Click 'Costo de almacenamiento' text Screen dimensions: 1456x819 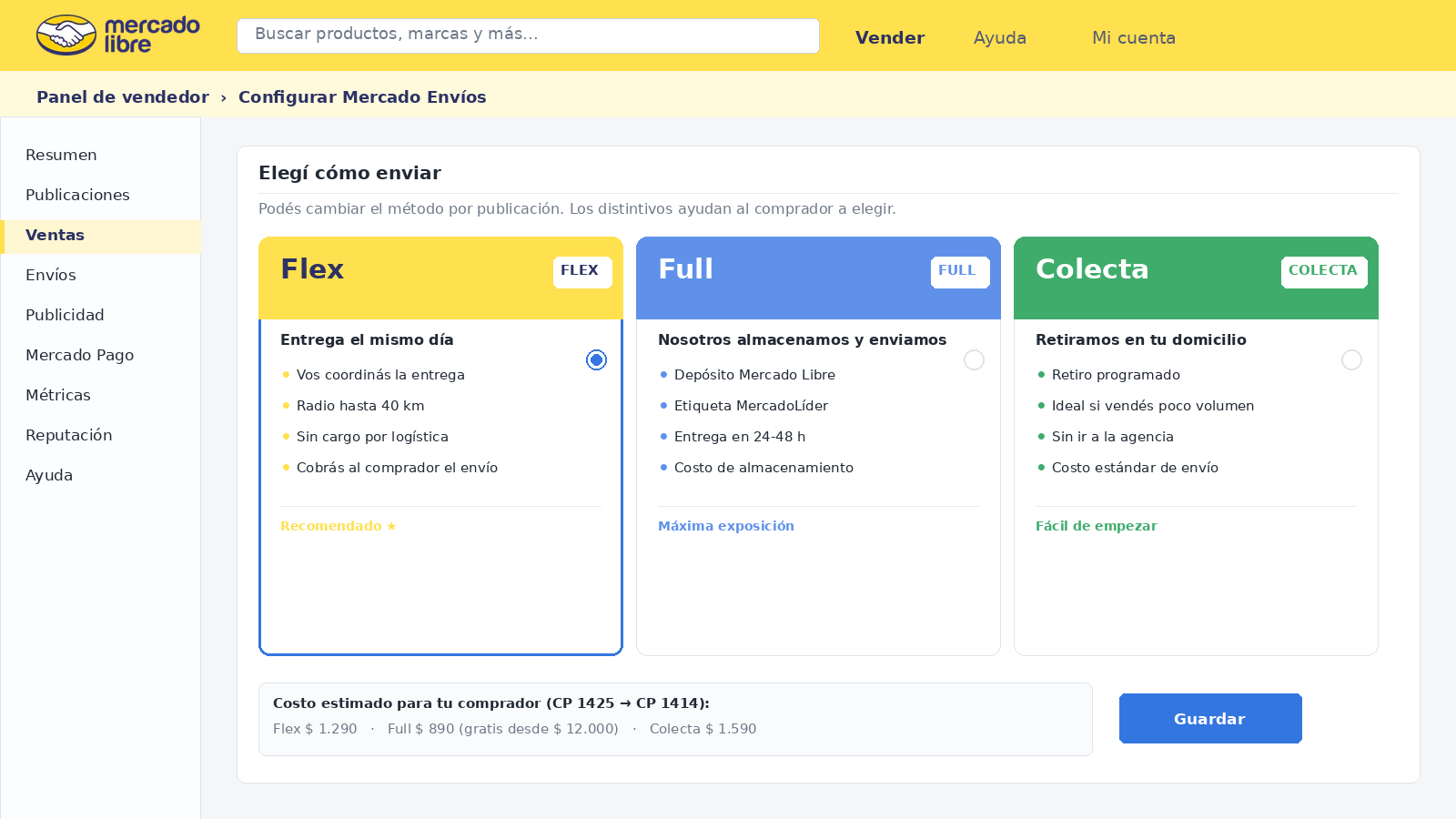763,468
